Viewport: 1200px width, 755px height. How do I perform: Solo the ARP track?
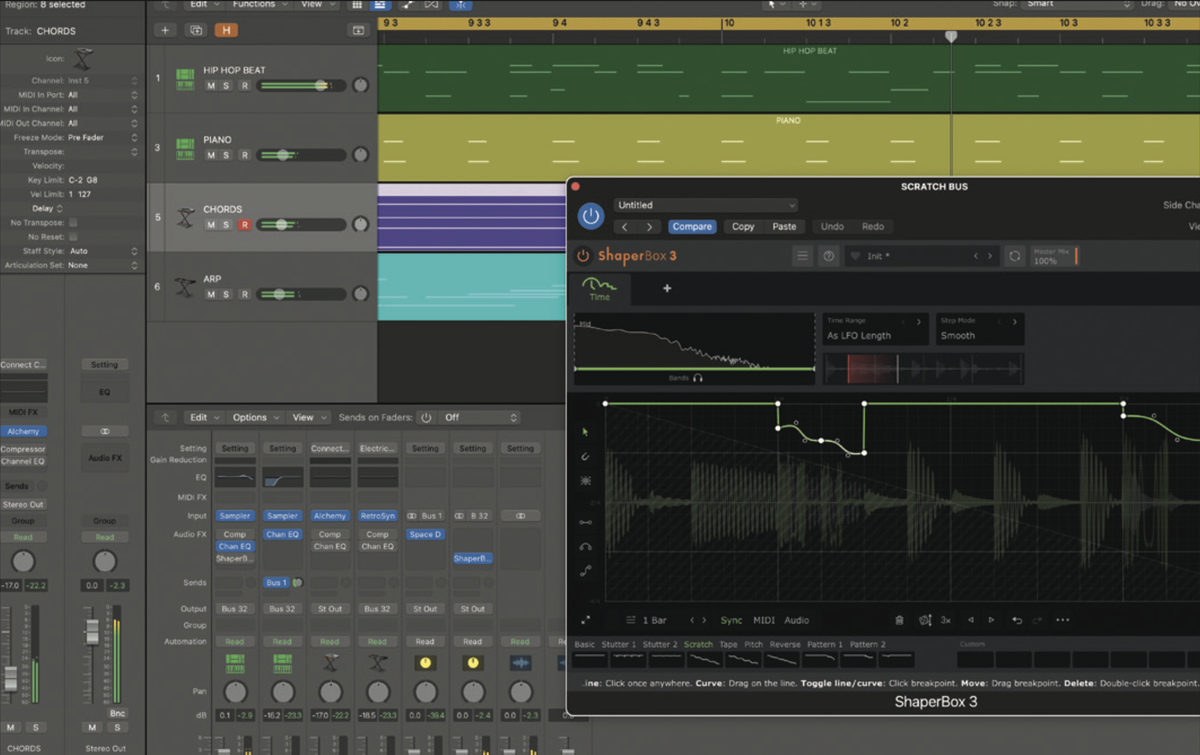228,294
